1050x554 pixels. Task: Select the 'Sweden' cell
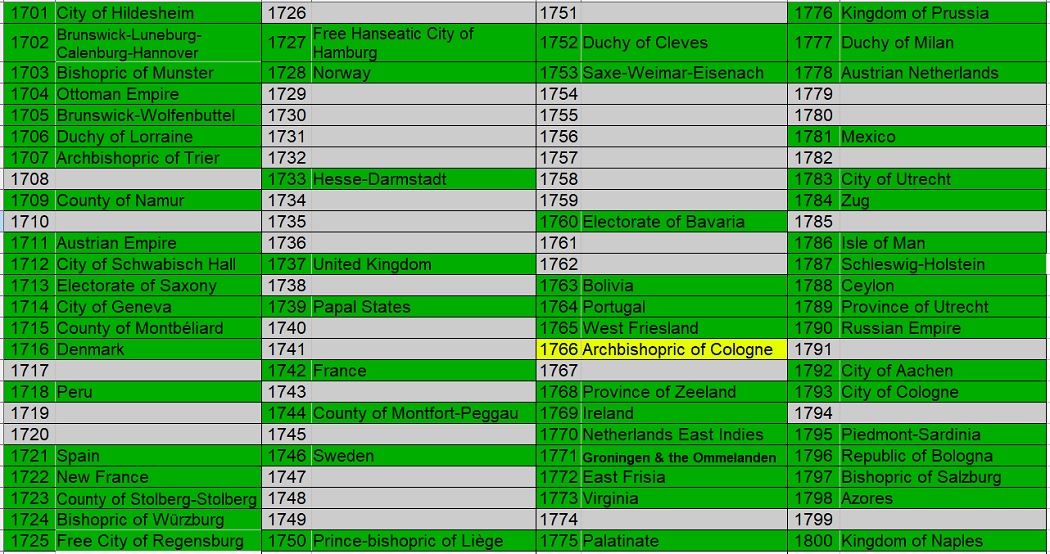(423, 456)
